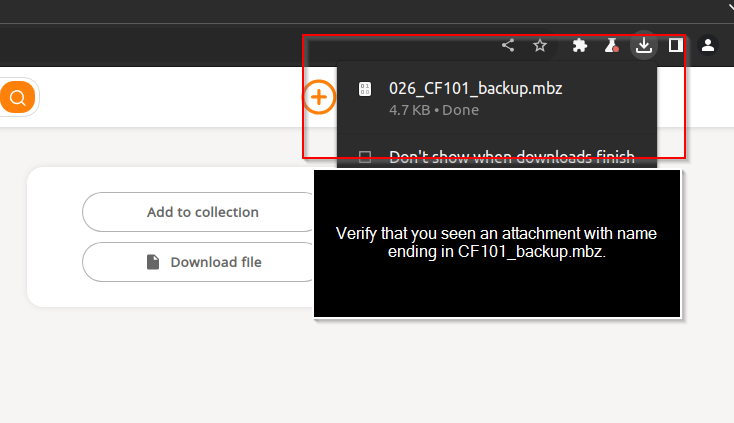Click the downloaded file type icon
Image resolution: width=734 pixels, height=423 pixels.
365,89
